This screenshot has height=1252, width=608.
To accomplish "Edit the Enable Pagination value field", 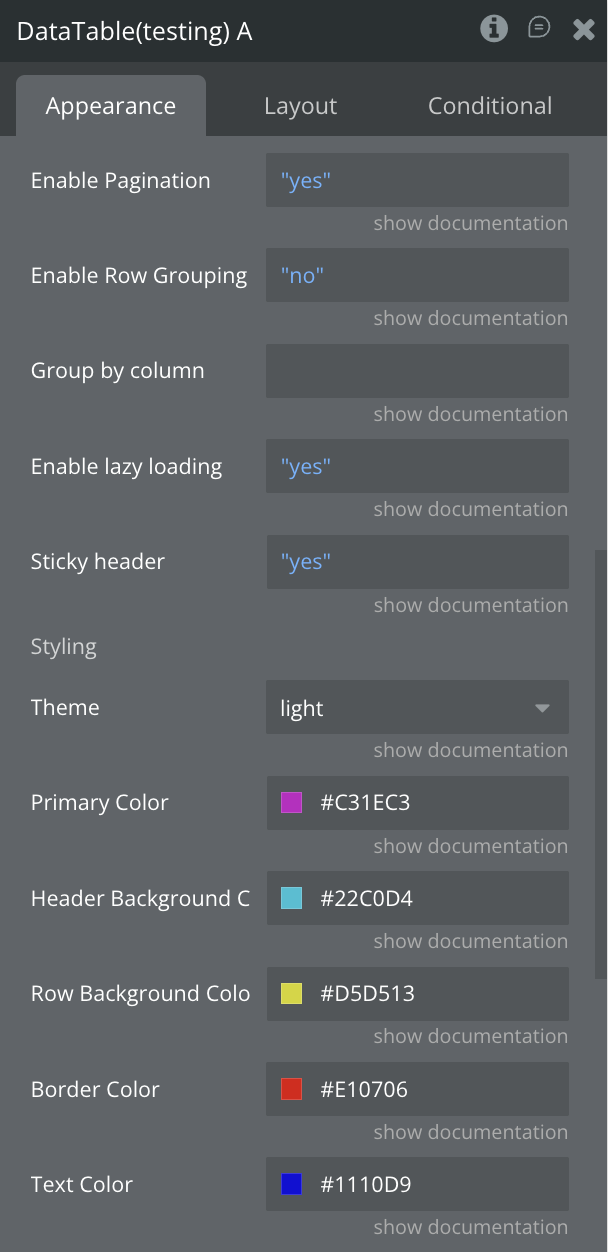I will pyautogui.click(x=417, y=181).
